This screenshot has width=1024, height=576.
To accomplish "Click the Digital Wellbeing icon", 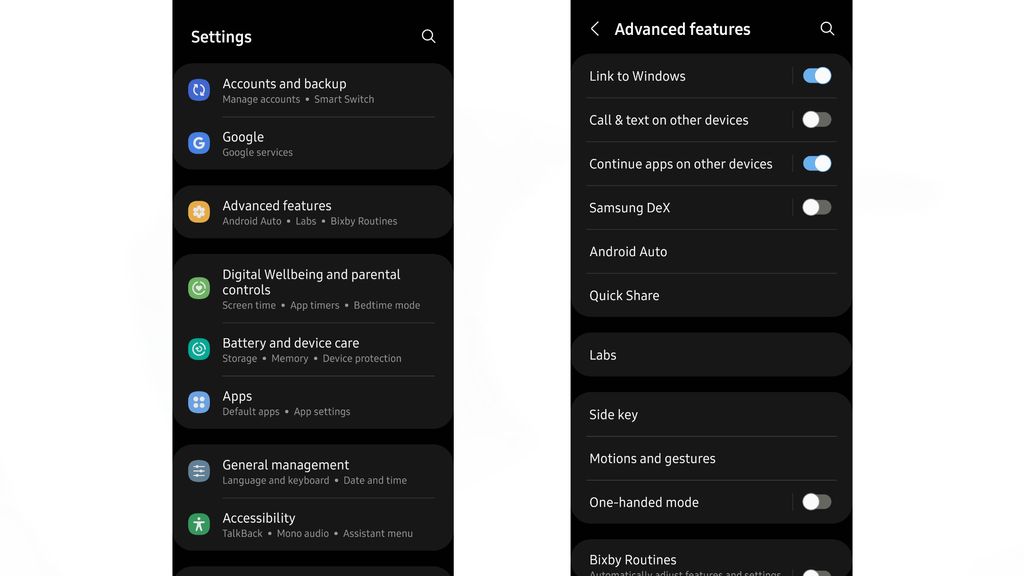I will click(x=198, y=288).
